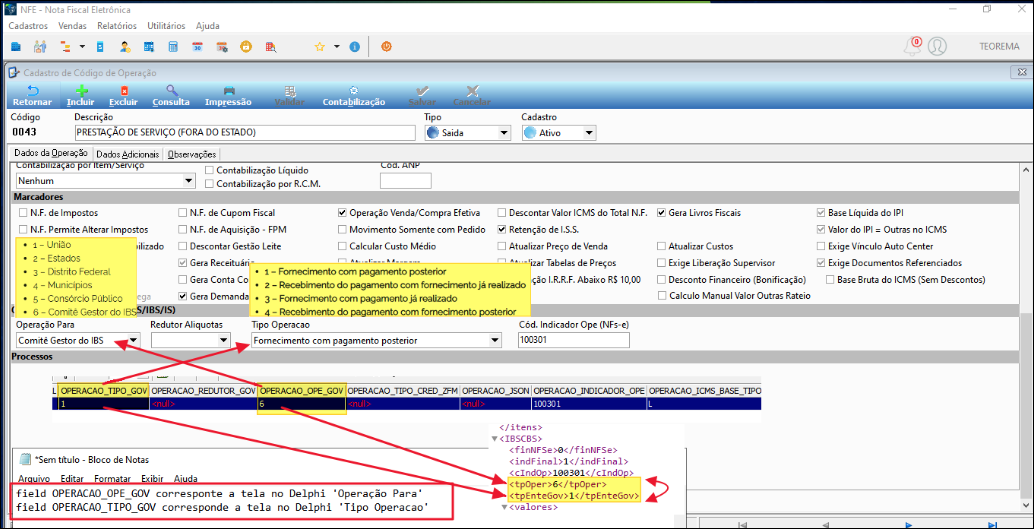1034x529 pixels.
Task: Check Movimento Somente com Pedido
Action: pyautogui.click(x=342, y=230)
